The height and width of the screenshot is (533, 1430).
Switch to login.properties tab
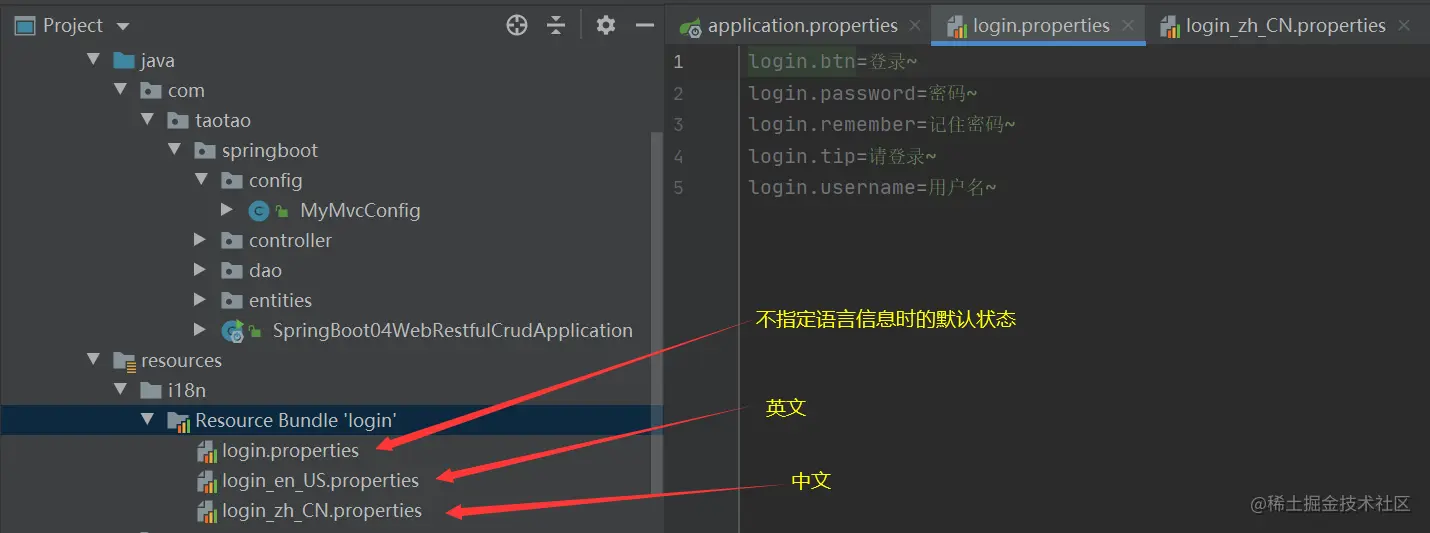point(1041,26)
